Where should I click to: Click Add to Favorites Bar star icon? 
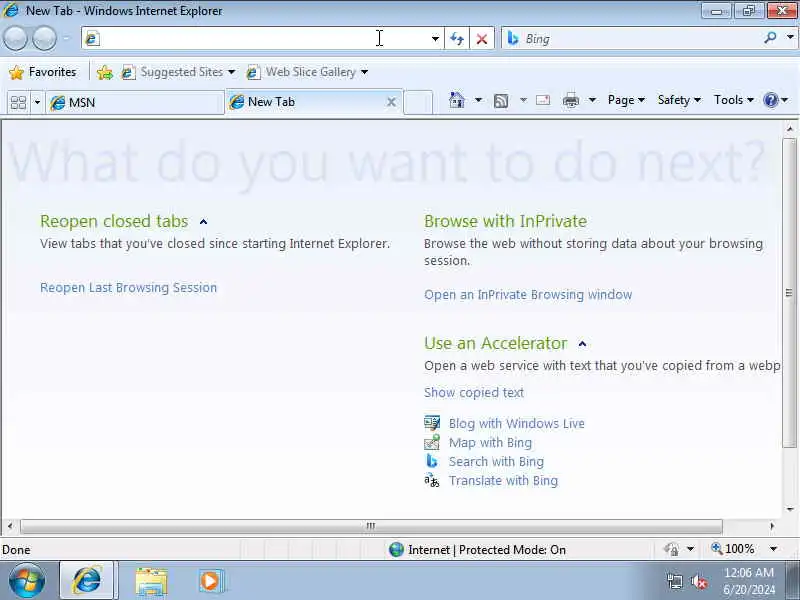click(105, 72)
